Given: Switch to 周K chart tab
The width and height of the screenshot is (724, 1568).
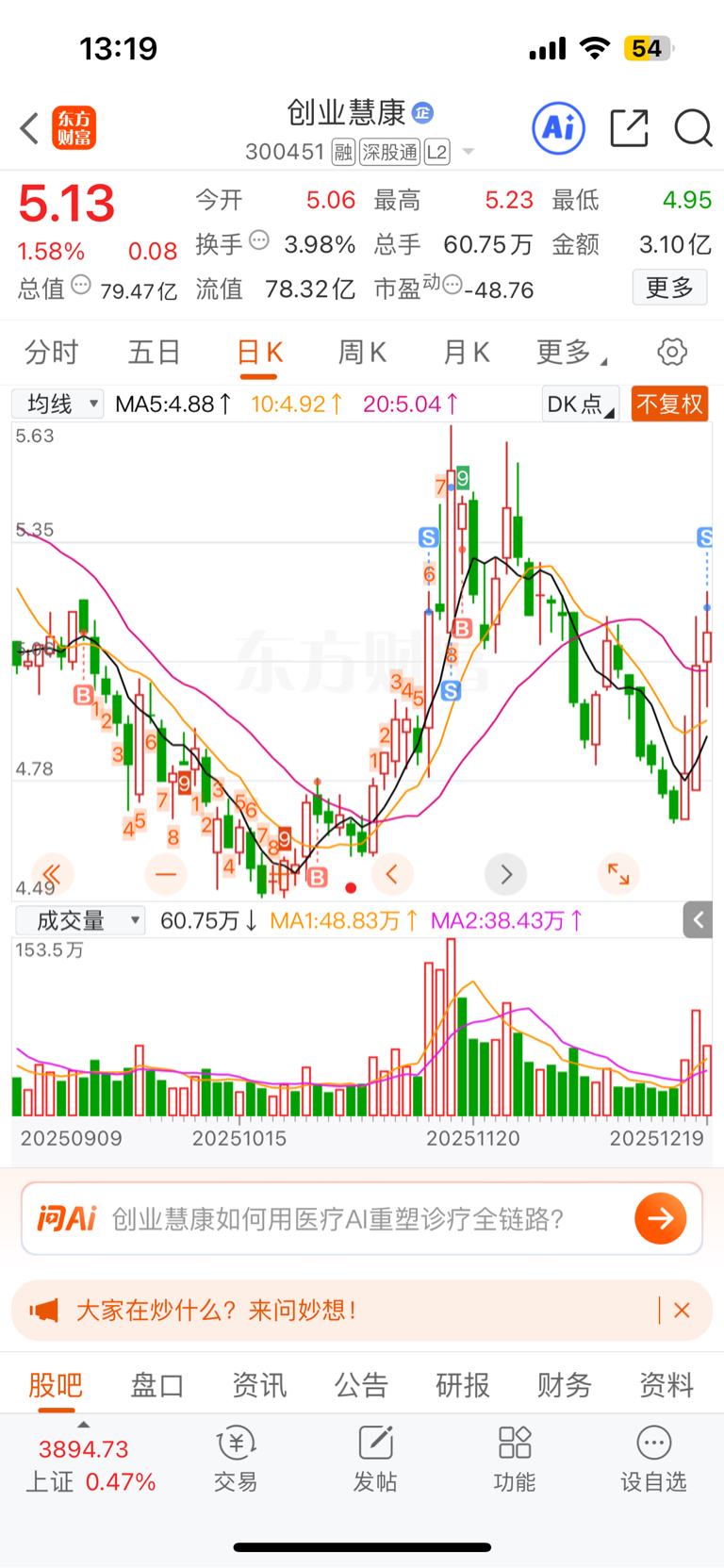Looking at the screenshot, I should (x=362, y=352).
